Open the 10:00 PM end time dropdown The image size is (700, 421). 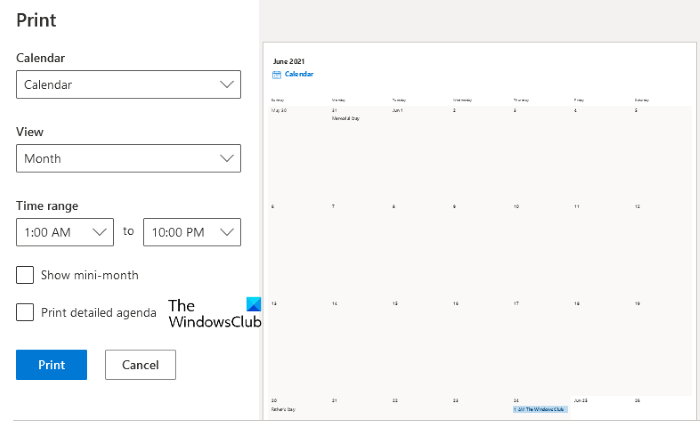point(192,232)
